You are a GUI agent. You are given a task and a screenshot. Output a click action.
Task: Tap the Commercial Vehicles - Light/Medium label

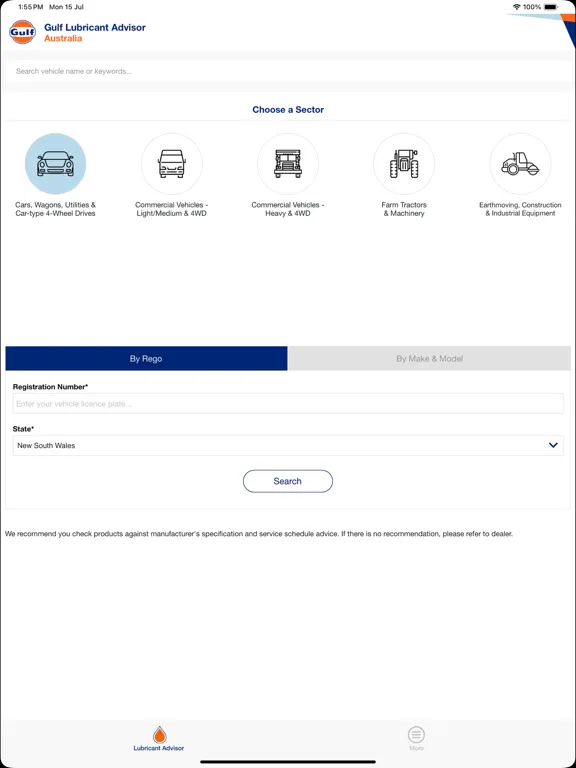(171, 209)
